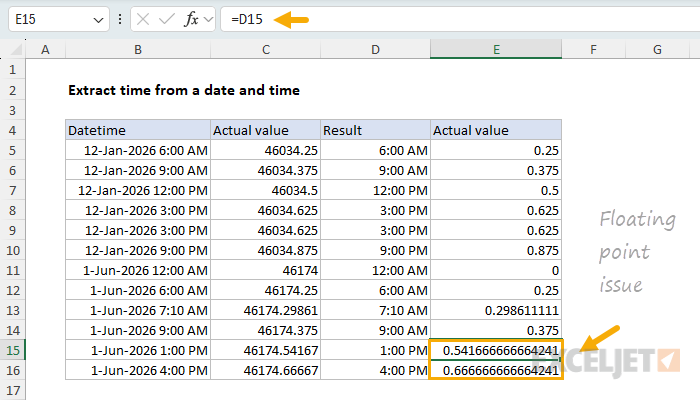Screen dimensions: 700x400
Task: Click result cell '7:10 AM'
Action: pyautogui.click(x=375, y=310)
